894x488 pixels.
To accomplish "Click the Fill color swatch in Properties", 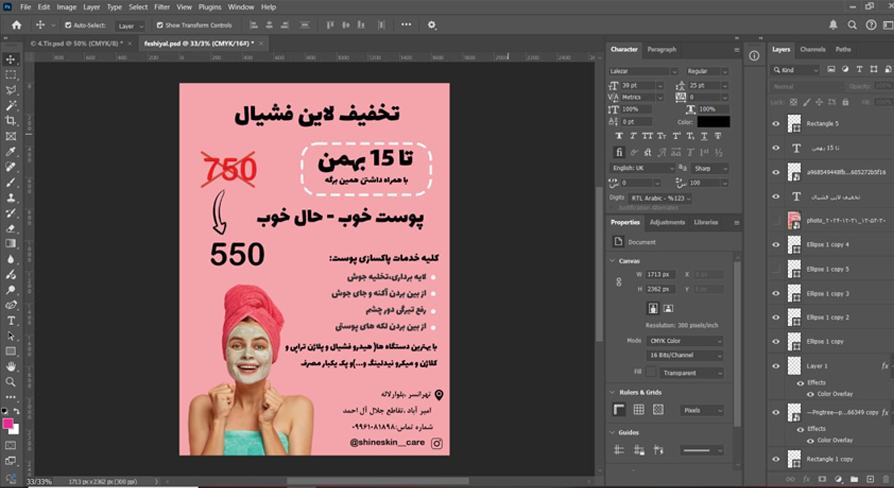I will 651,372.
